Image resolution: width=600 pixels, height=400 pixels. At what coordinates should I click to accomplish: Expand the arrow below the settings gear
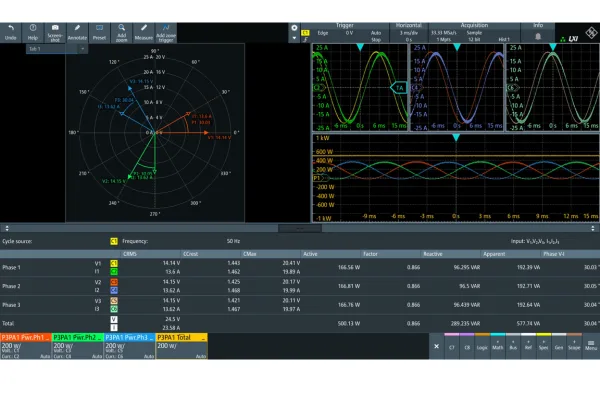tap(294, 38)
